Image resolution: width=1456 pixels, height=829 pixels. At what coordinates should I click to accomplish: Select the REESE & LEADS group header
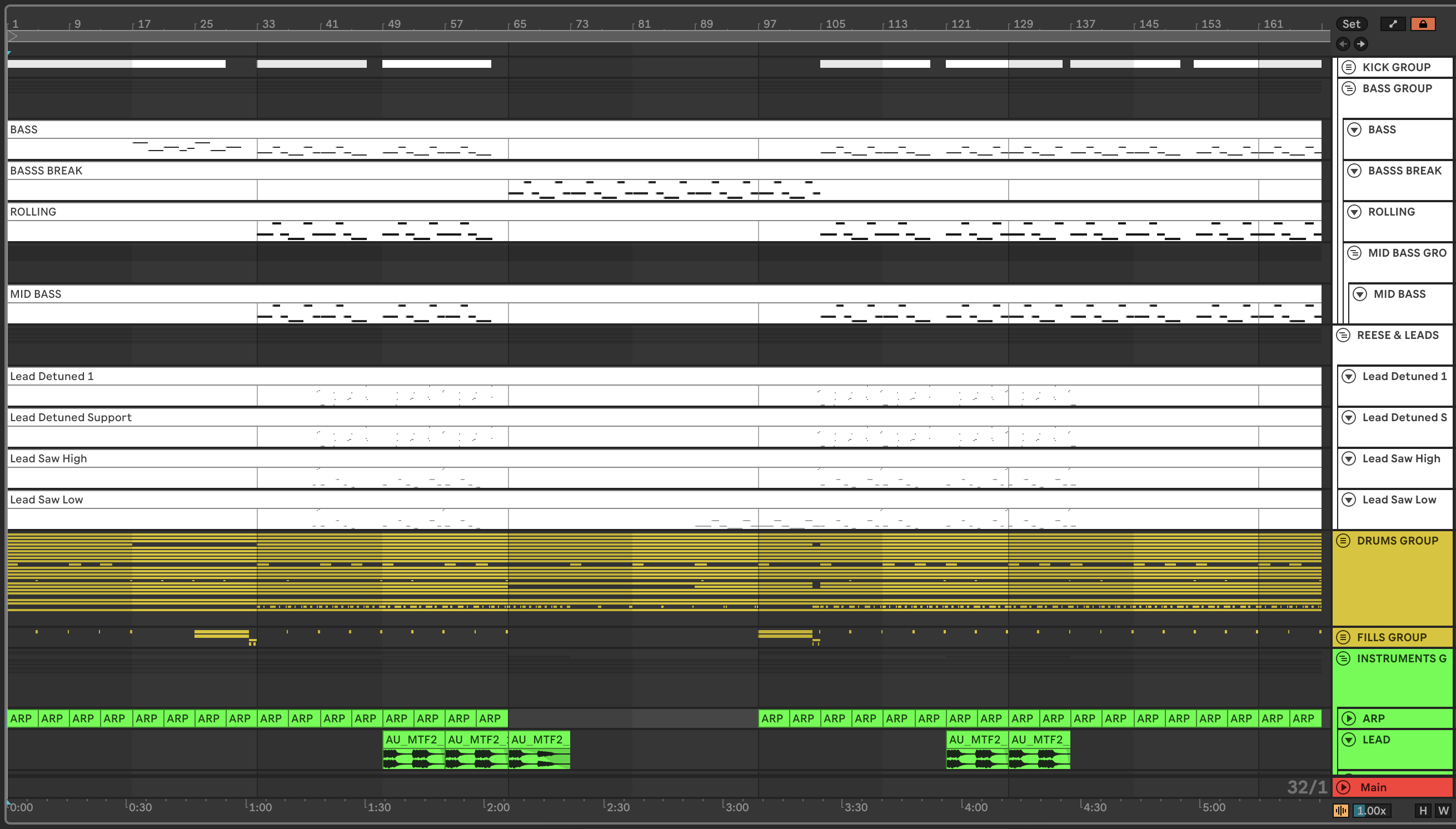(1397, 336)
